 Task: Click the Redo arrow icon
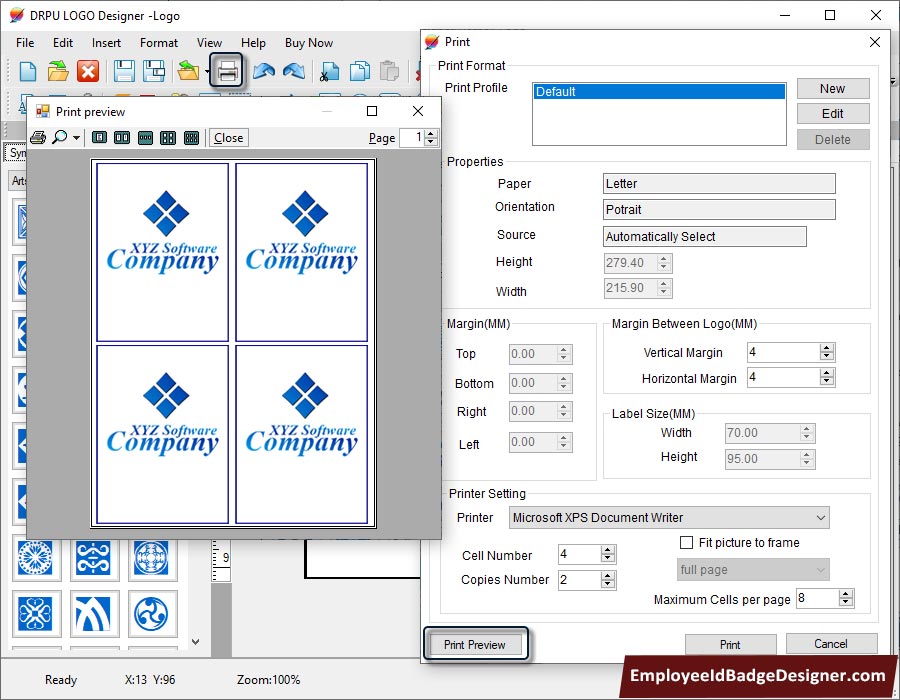(294, 71)
